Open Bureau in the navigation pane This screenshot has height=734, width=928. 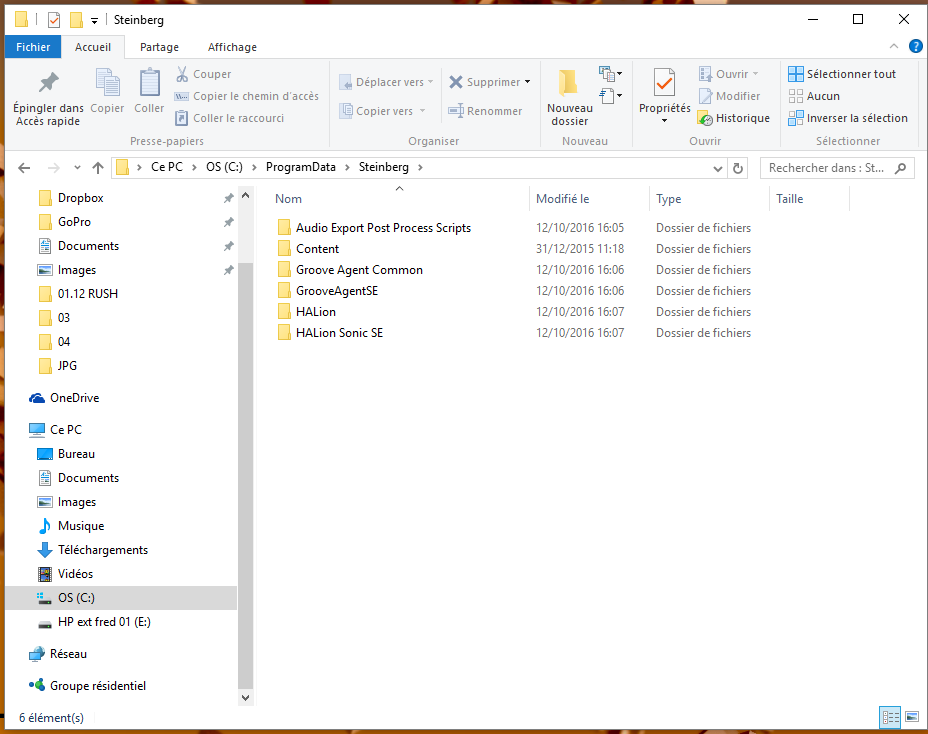click(76, 454)
